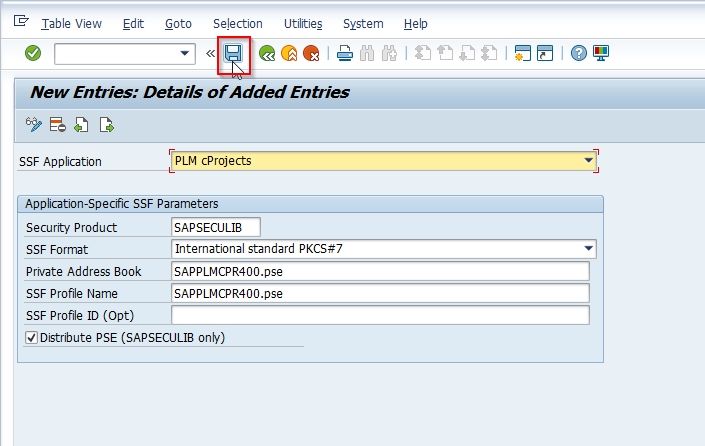Click the green Enter checkmark icon
The image size is (705, 446).
click(33, 53)
